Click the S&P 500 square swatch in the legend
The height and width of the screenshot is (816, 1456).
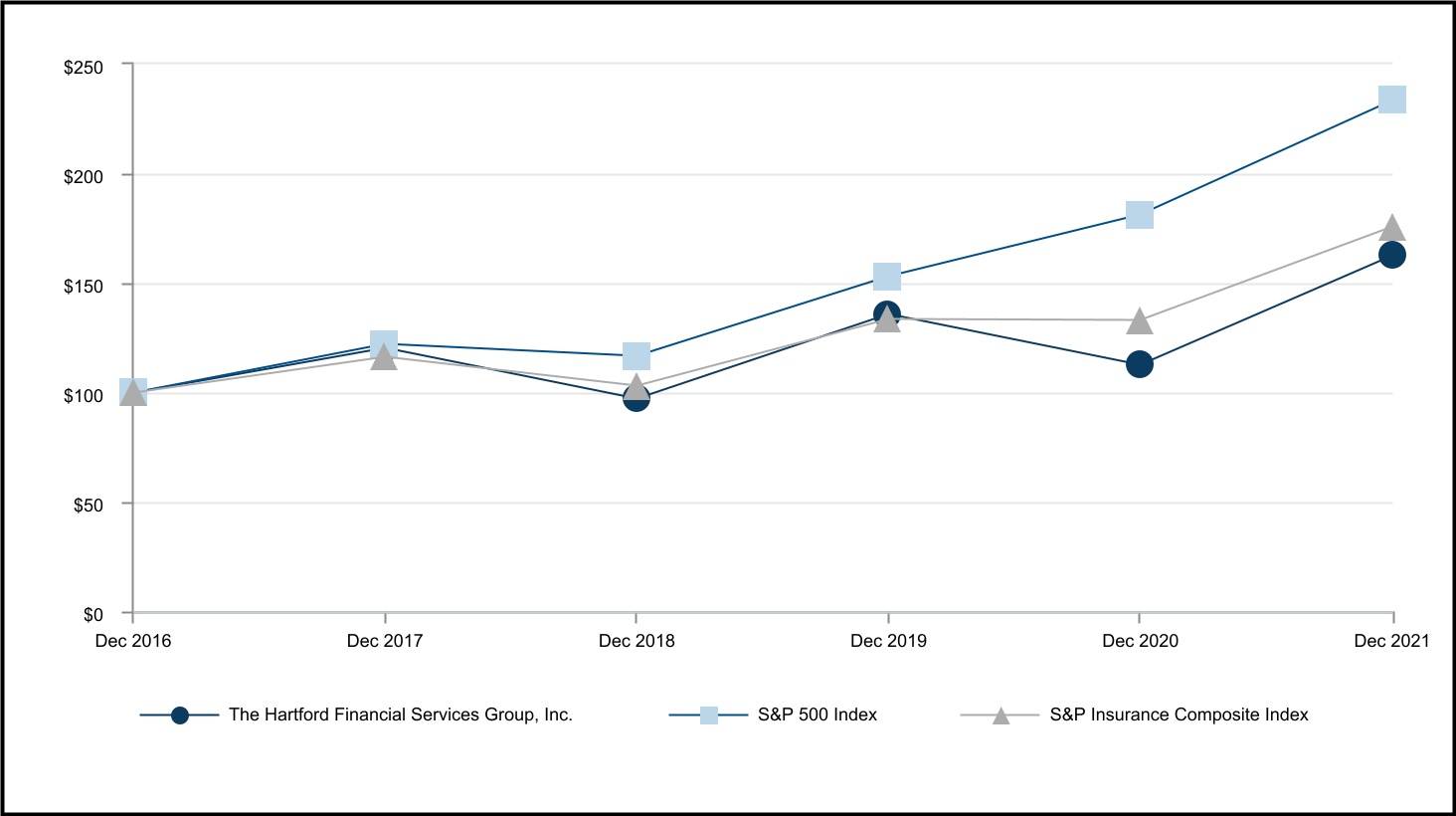[708, 715]
